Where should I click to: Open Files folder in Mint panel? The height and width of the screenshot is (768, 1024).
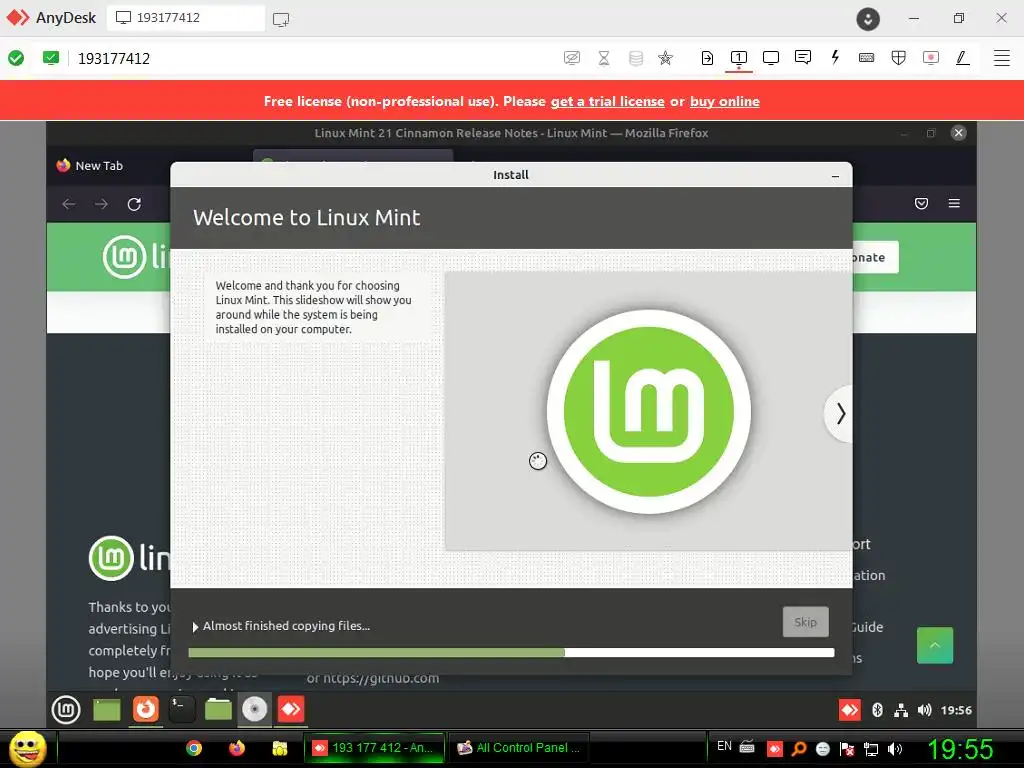[x=218, y=709]
